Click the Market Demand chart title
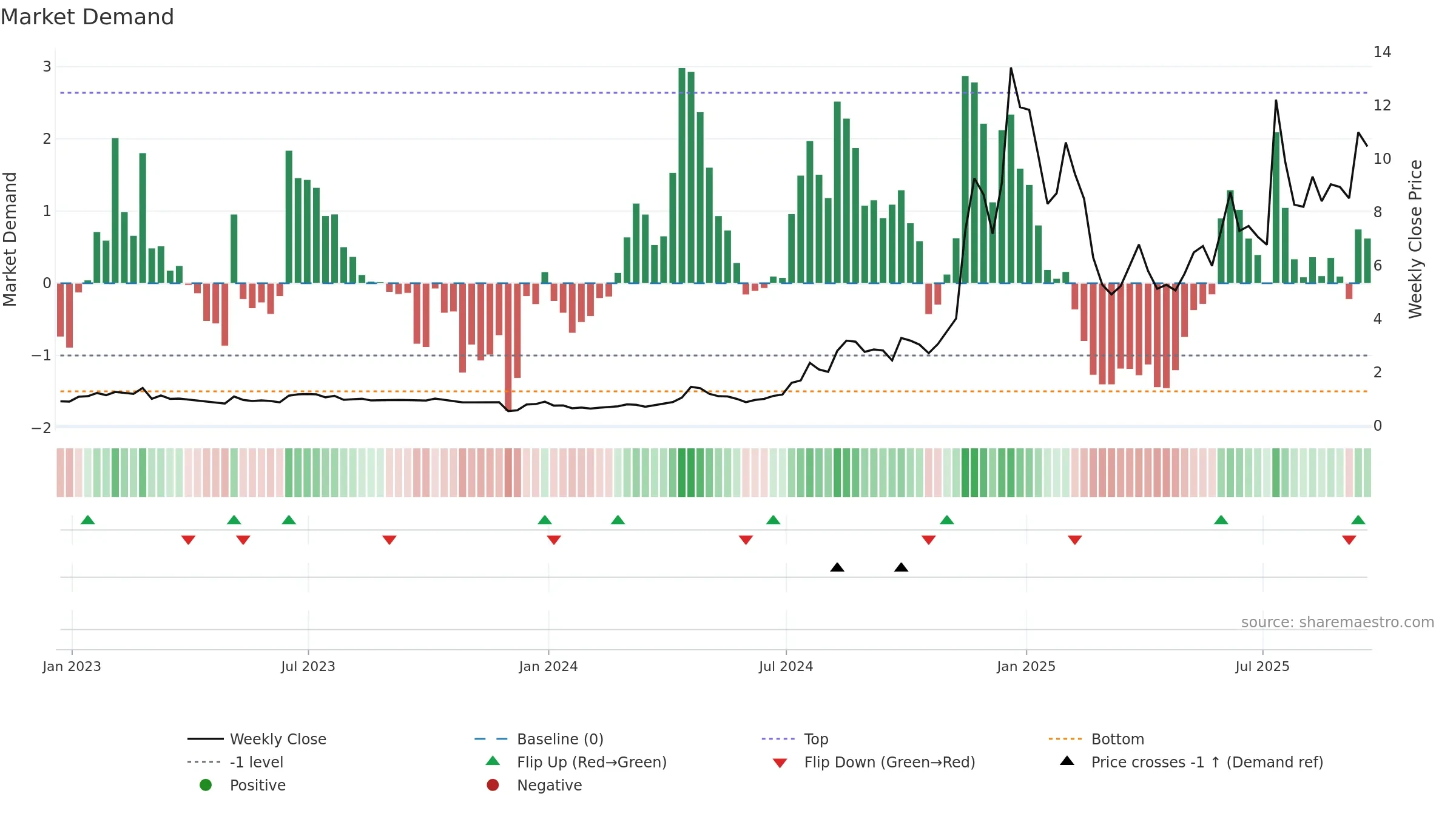The image size is (1456, 819). coord(87,17)
